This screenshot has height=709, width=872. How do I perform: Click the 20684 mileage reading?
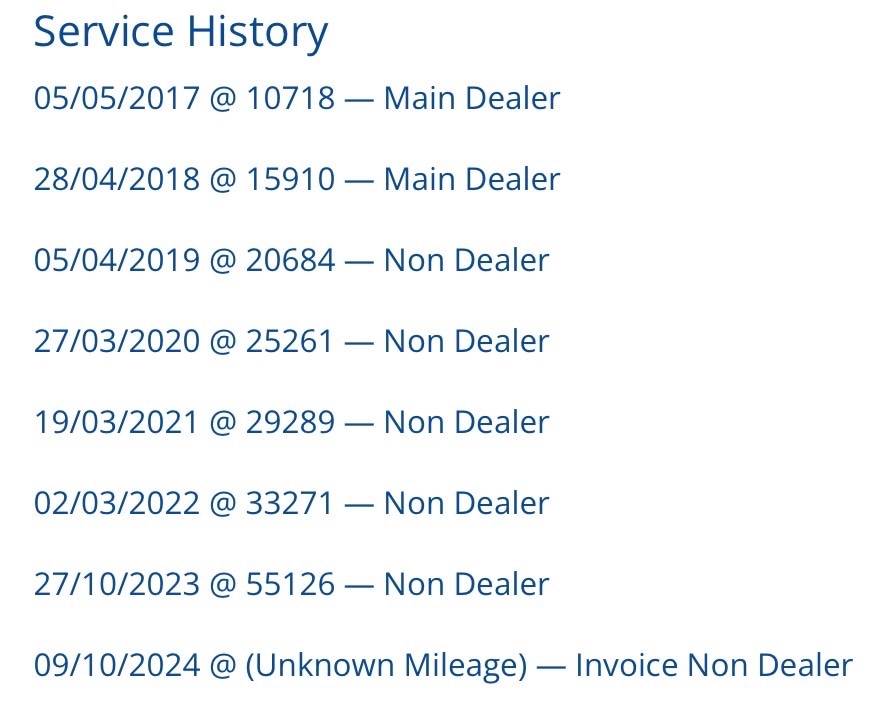tap(290, 261)
